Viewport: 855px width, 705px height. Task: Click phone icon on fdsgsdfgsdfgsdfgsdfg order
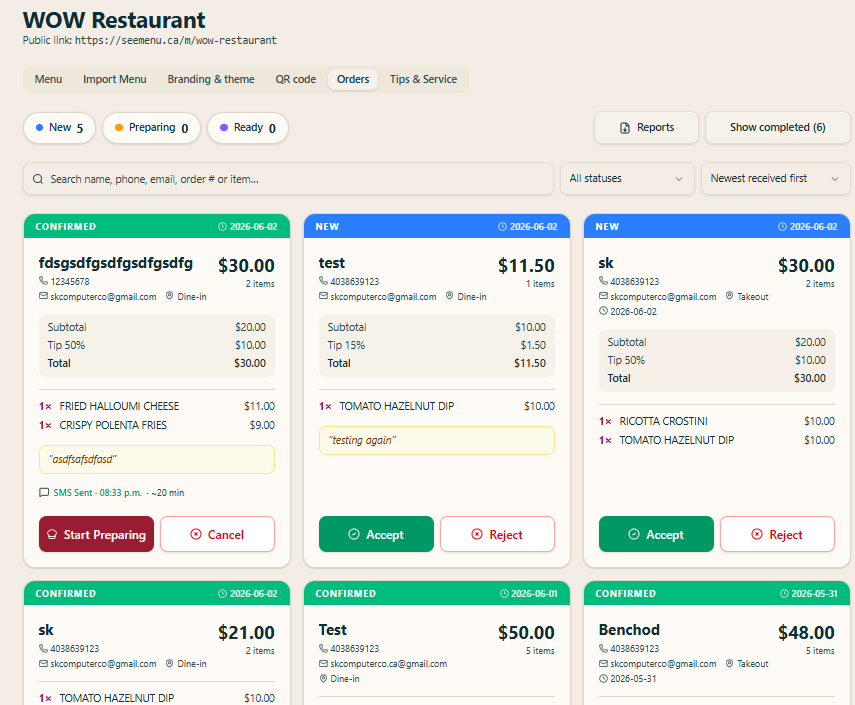[43, 281]
